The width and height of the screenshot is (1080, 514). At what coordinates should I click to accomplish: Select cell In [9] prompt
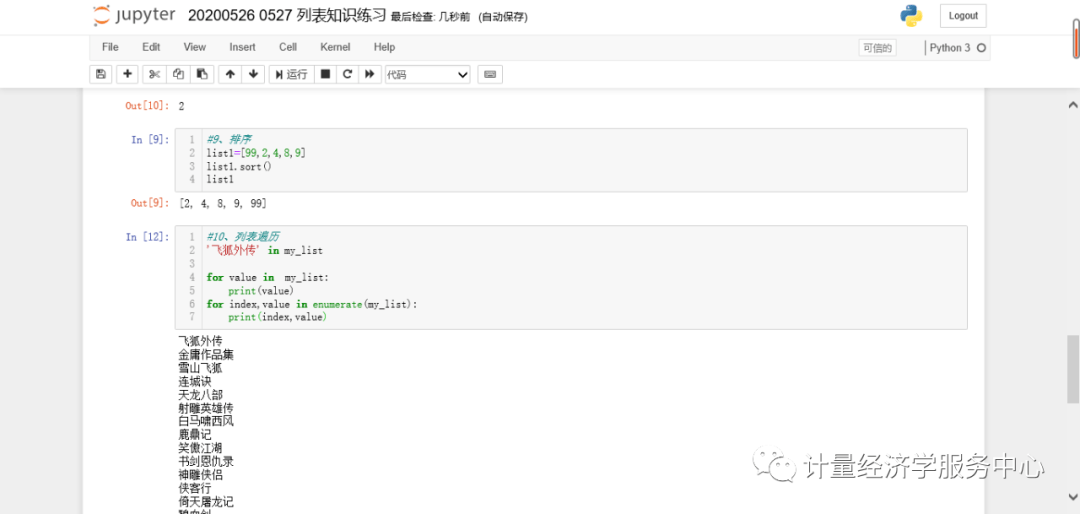coord(150,140)
